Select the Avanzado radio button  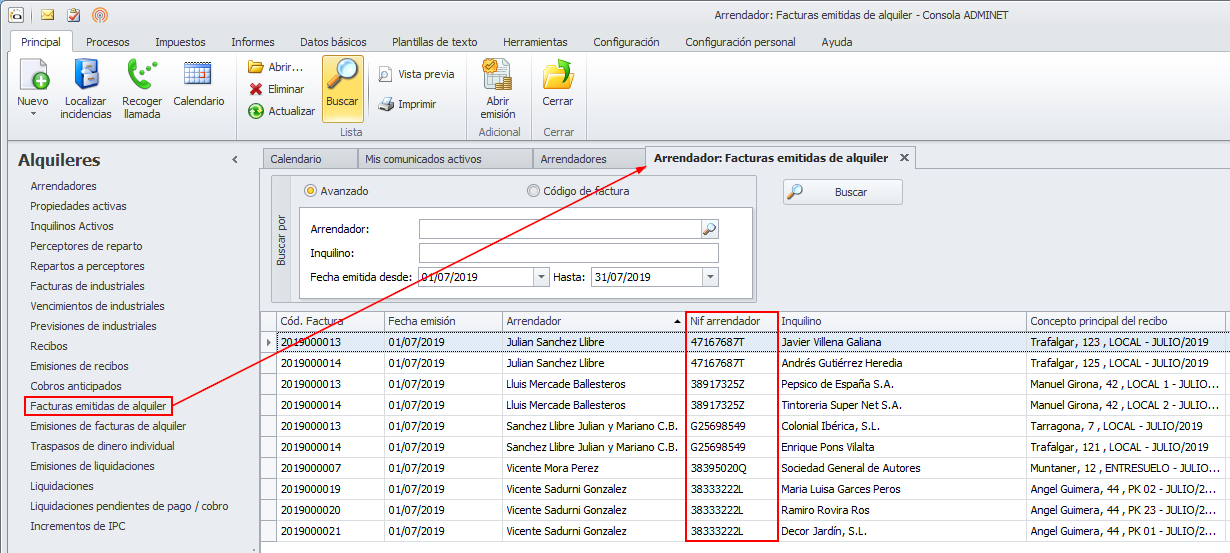(x=310, y=191)
